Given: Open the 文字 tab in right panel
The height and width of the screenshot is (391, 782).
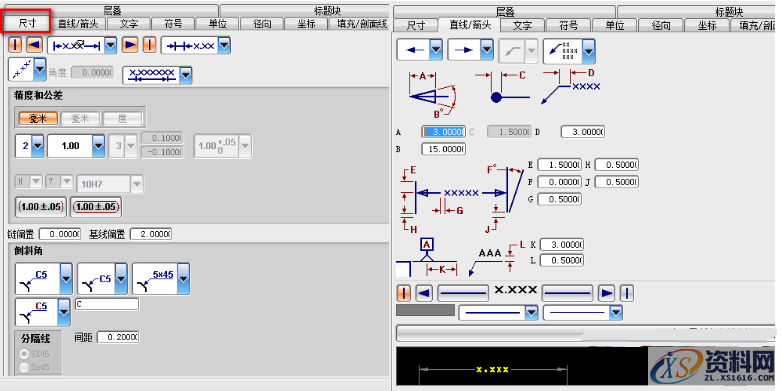Looking at the screenshot, I should pyautogui.click(x=522, y=25).
